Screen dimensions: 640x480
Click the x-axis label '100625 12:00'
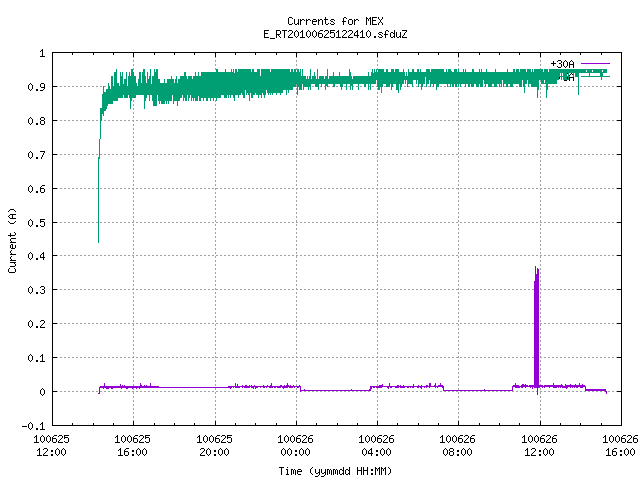pyautogui.click(x=51, y=446)
